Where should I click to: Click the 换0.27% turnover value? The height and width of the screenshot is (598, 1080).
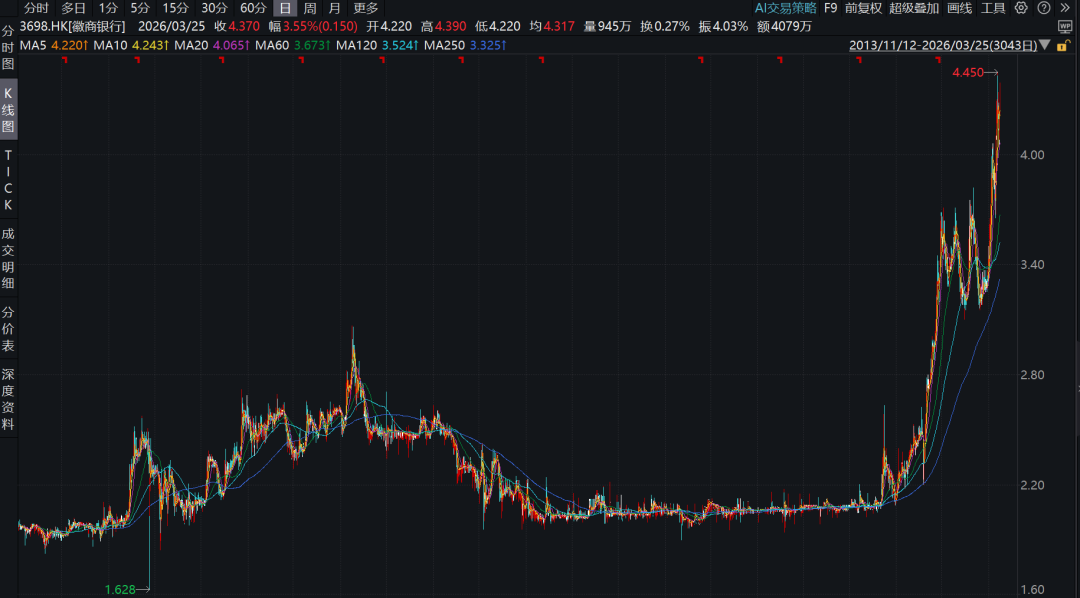click(665, 26)
